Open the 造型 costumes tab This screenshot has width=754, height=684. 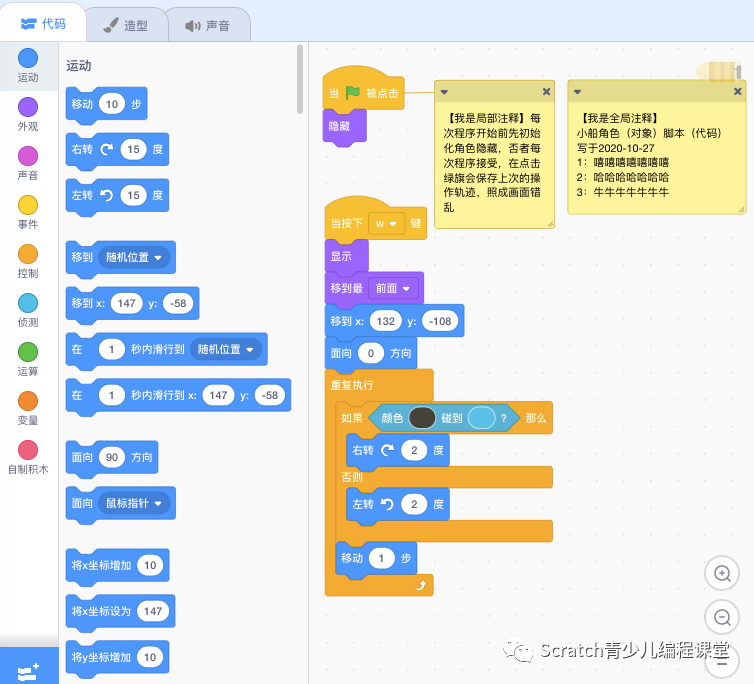126,25
